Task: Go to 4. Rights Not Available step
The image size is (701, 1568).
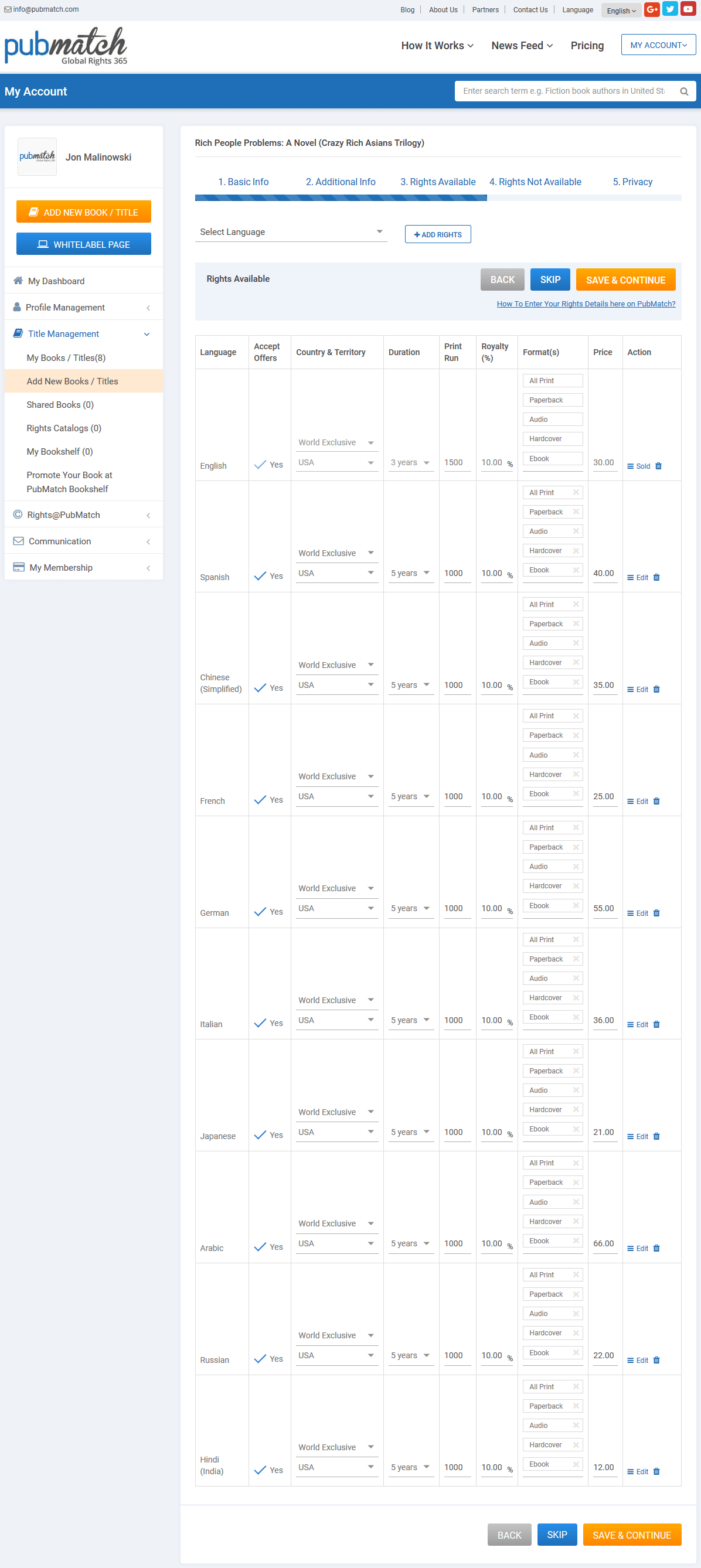Action: (x=535, y=182)
